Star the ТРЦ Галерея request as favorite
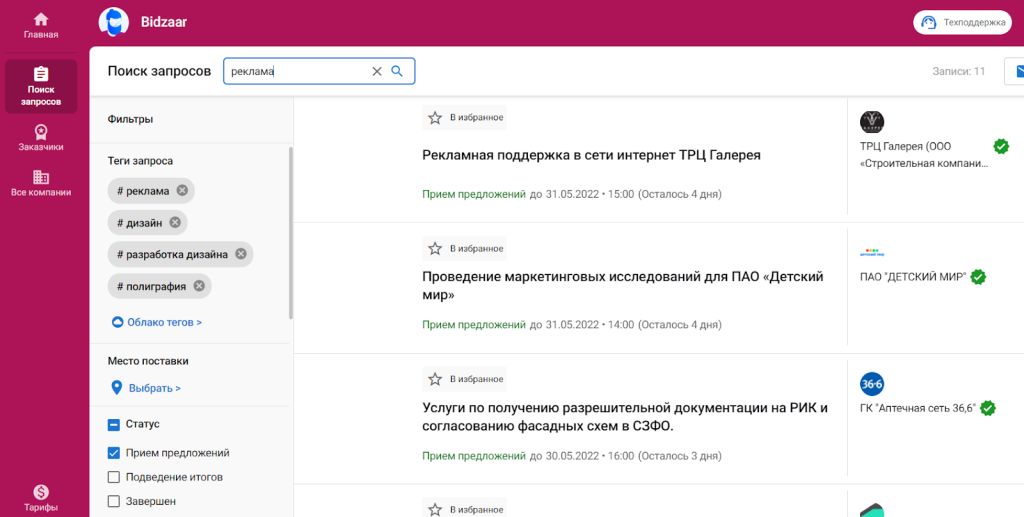This screenshot has width=1024, height=517. click(435, 118)
